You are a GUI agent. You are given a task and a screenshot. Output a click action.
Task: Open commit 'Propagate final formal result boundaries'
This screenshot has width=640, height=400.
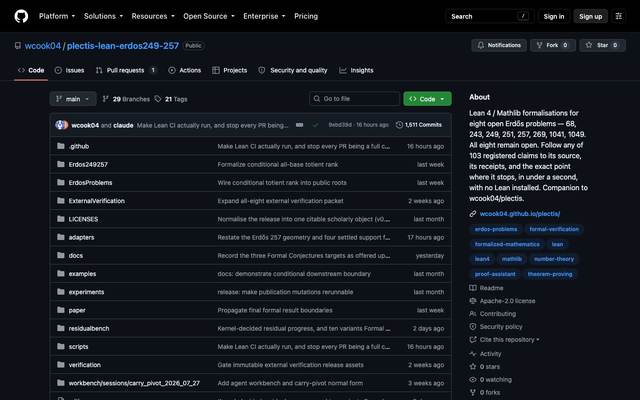click(275, 310)
